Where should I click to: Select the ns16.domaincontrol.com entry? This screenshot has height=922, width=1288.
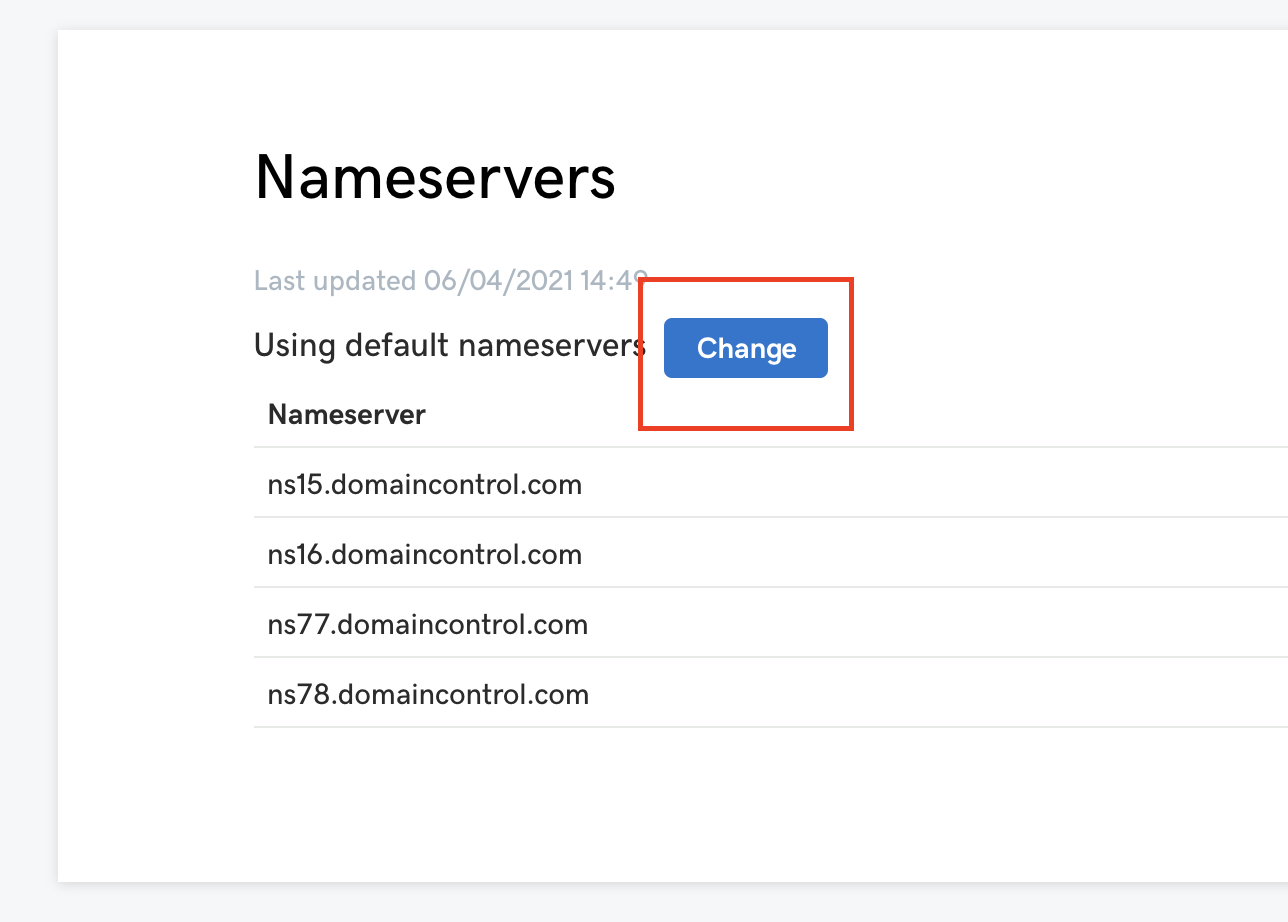tap(425, 555)
